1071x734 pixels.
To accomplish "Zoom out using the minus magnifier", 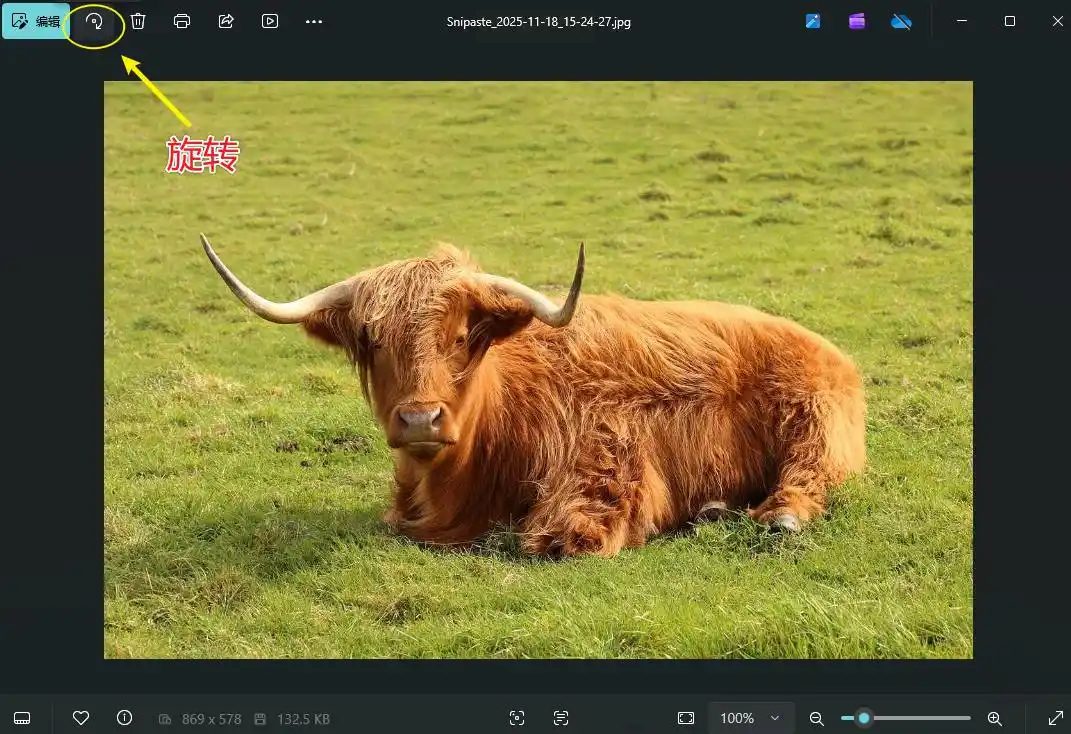I will click(x=817, y=718).
